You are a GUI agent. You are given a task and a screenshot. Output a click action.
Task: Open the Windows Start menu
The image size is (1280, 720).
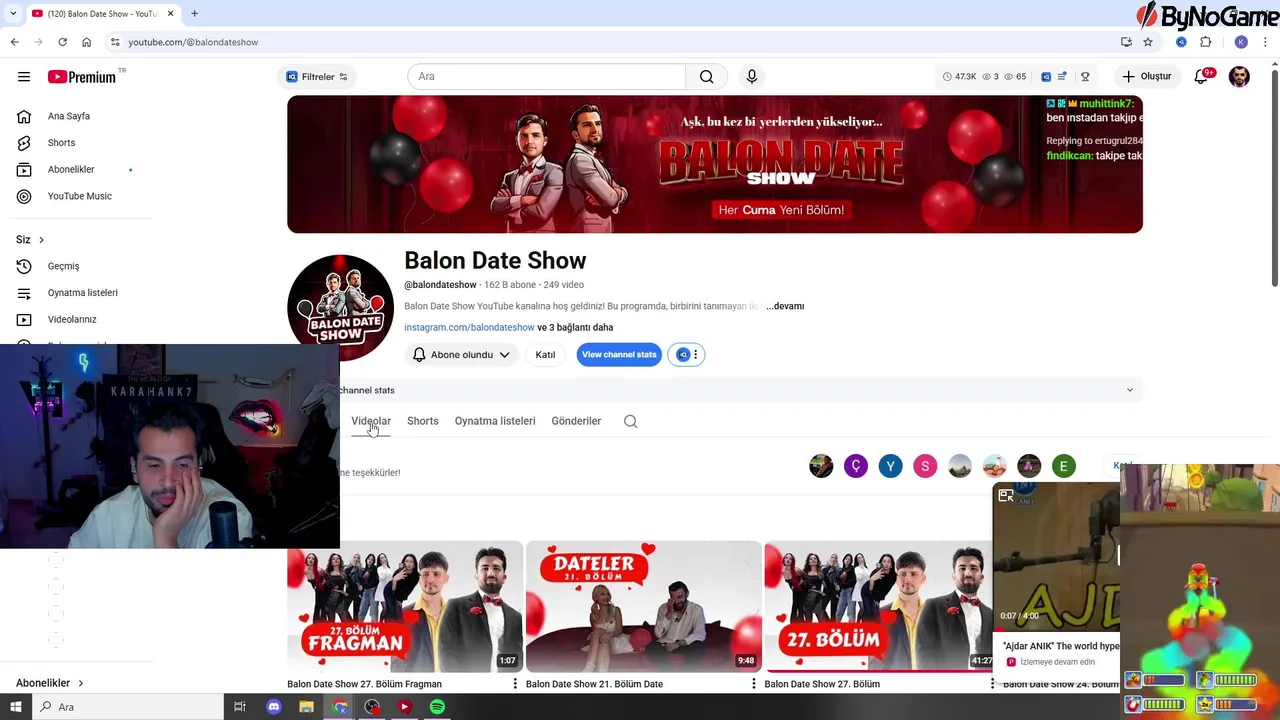[x=16, y=707]
